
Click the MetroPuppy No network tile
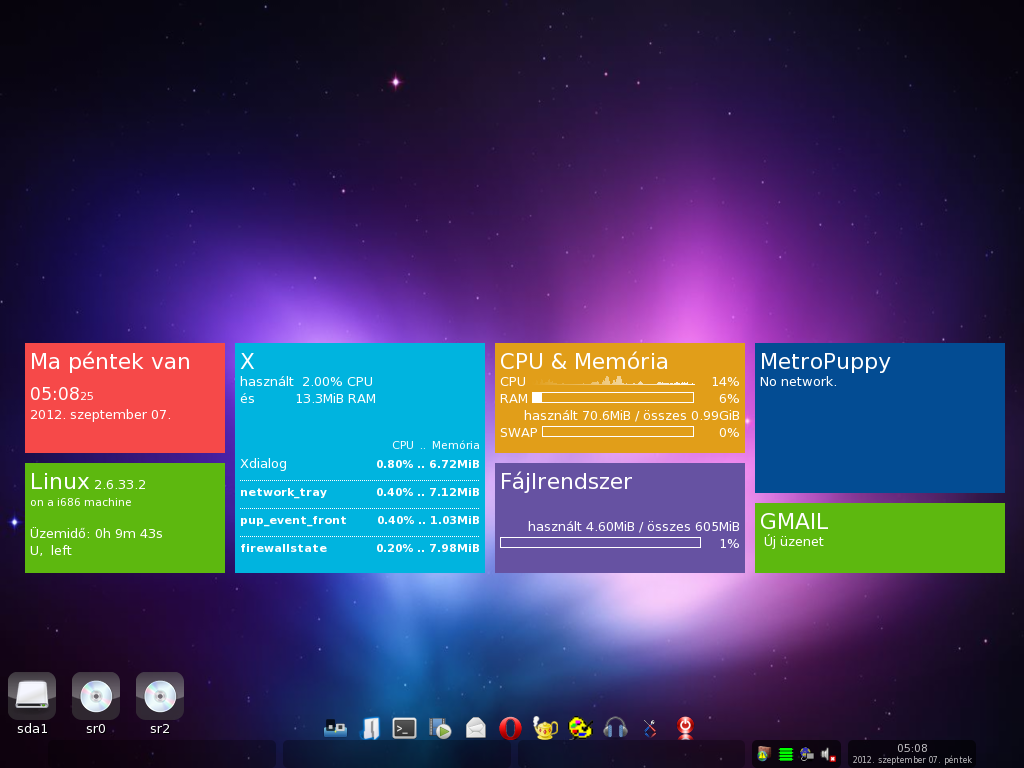(879, 418)
